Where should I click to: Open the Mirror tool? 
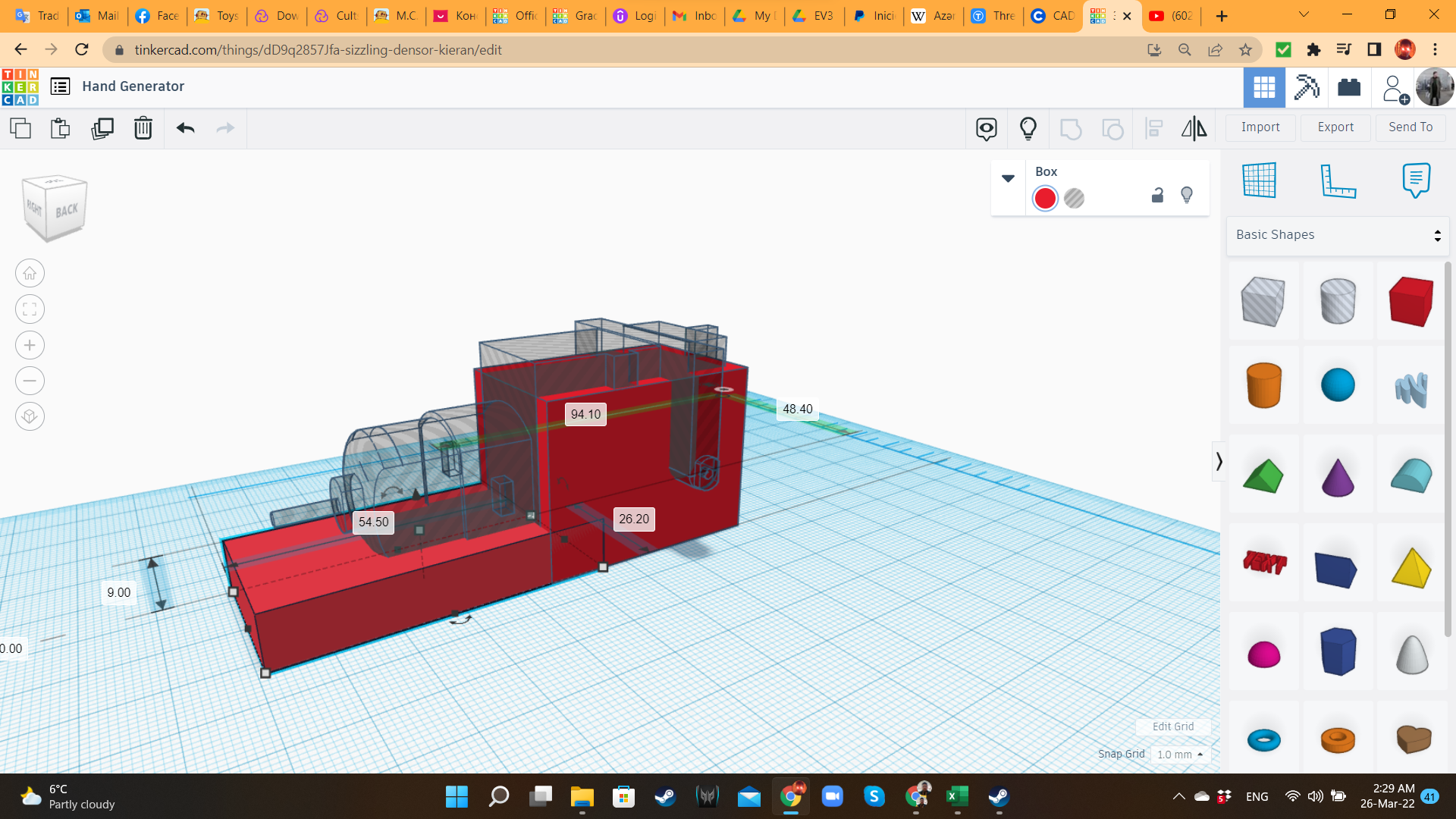click(x=1194, y=128)
